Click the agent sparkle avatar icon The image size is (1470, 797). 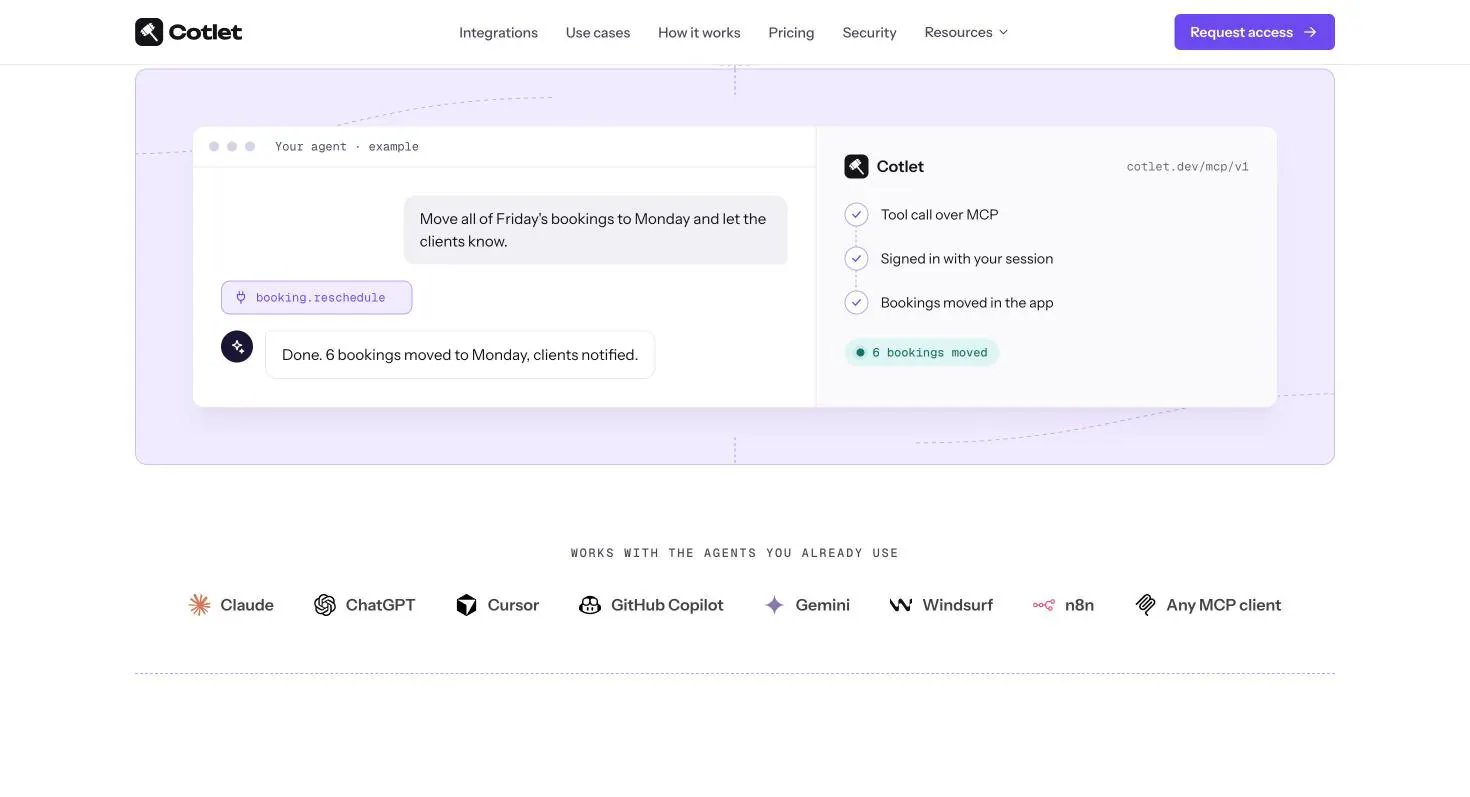pyautogui.click(x=237, y=347)
